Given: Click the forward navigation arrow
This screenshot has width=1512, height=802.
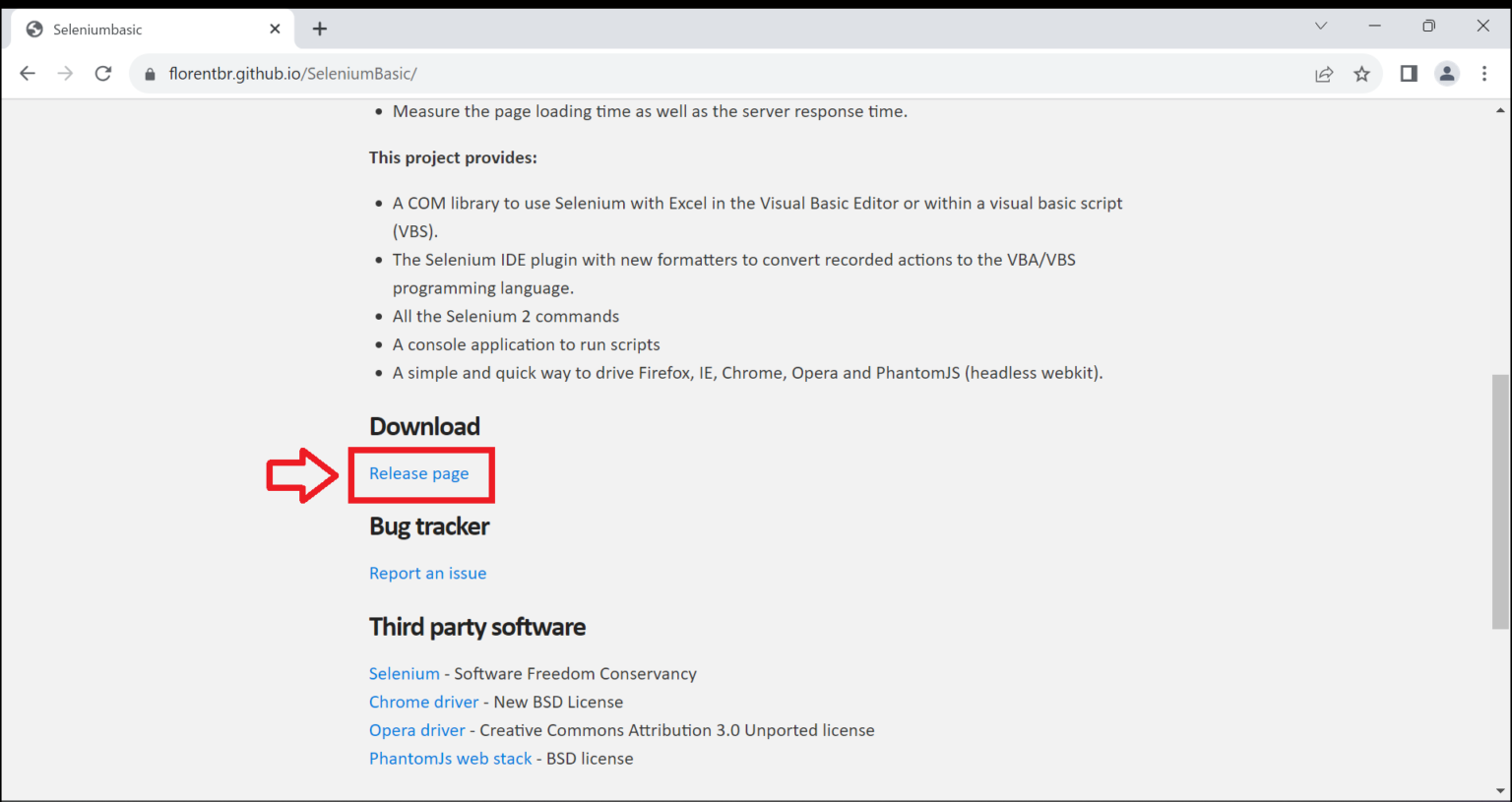Looking at the screenshot, I should coord(65,74).
